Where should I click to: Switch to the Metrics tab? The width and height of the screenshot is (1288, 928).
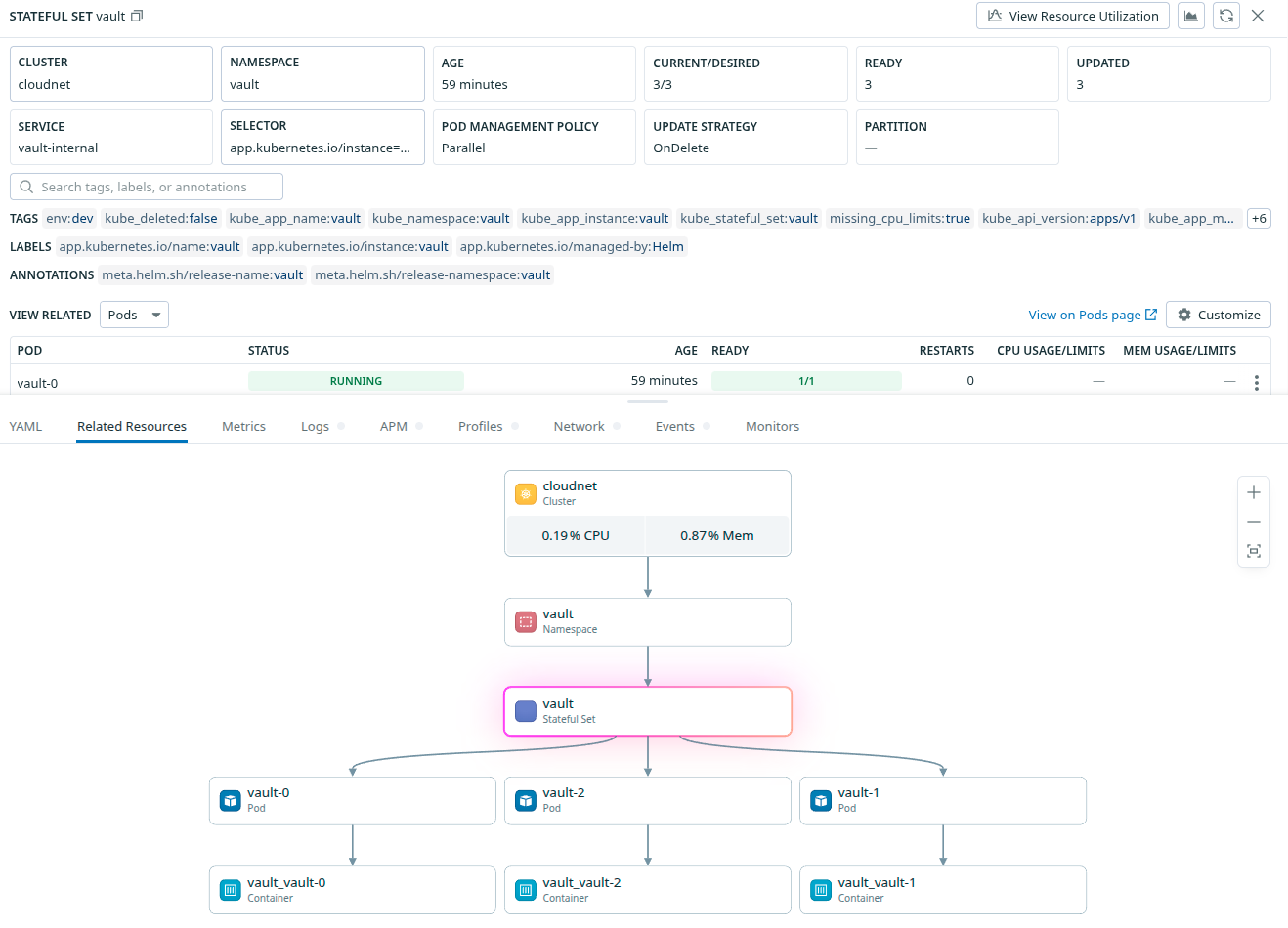(x=243, y=426)
